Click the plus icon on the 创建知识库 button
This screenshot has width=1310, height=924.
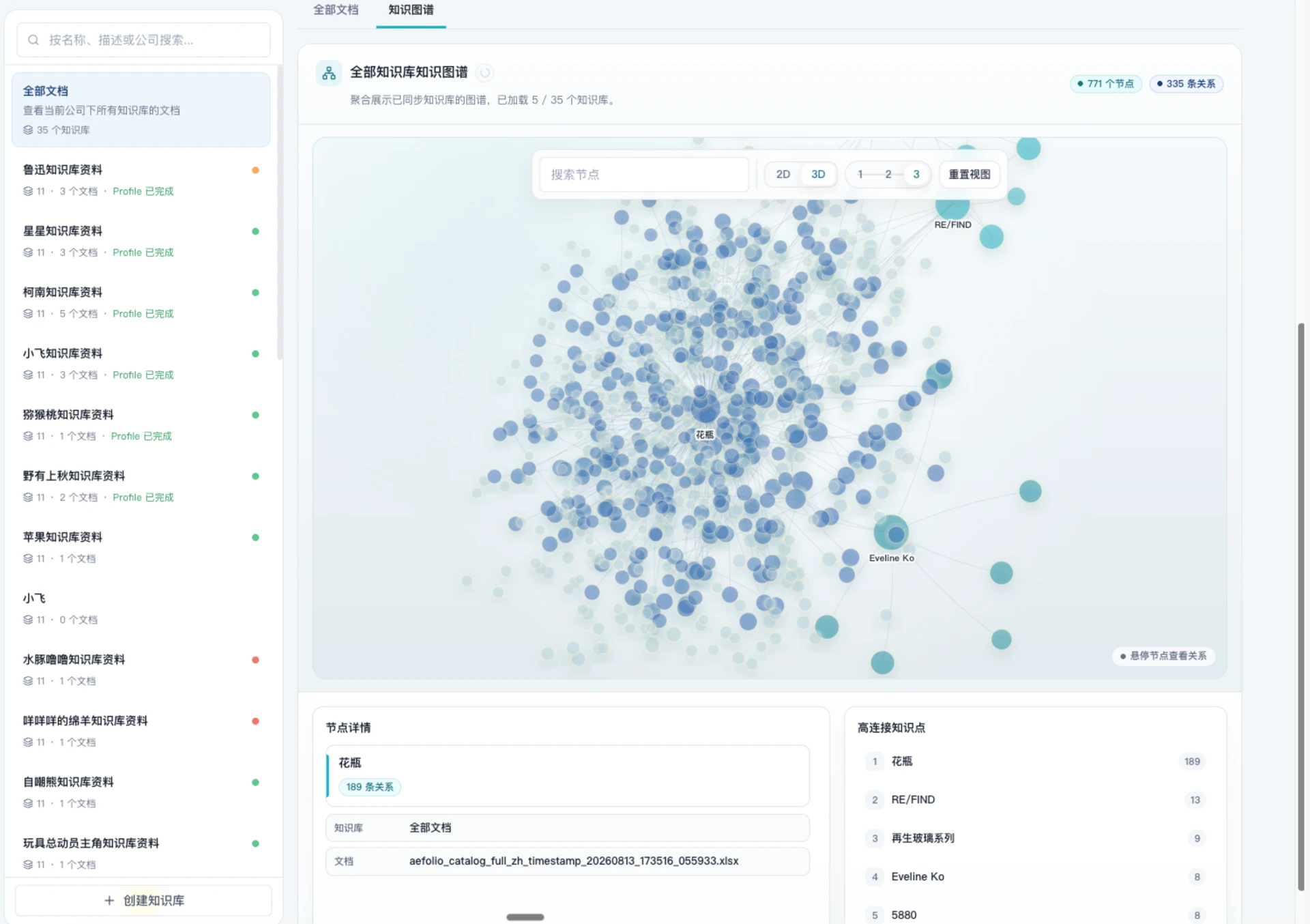[109, 900]
